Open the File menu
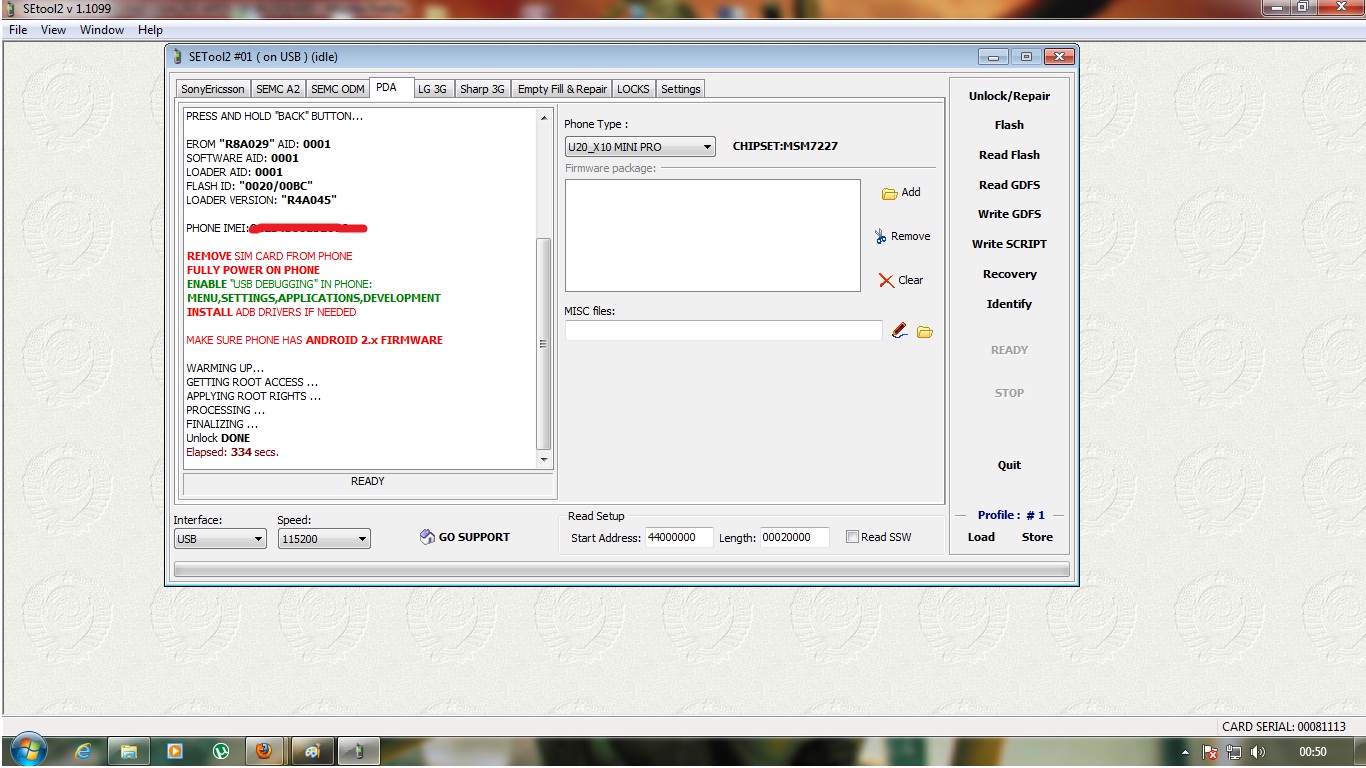Viewport: 1366px width, 768px height. tap(18, 30)
